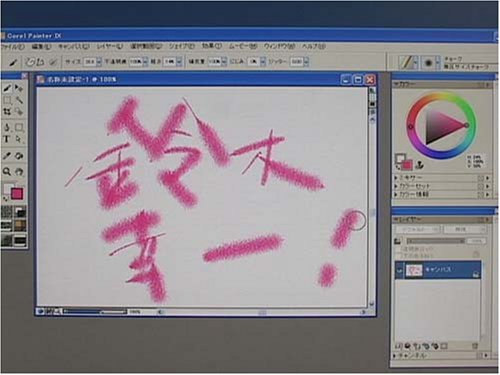500x375 pixels.
Task: Select the Layer Adjuster tool in toolbox
Action: point(19,88)
